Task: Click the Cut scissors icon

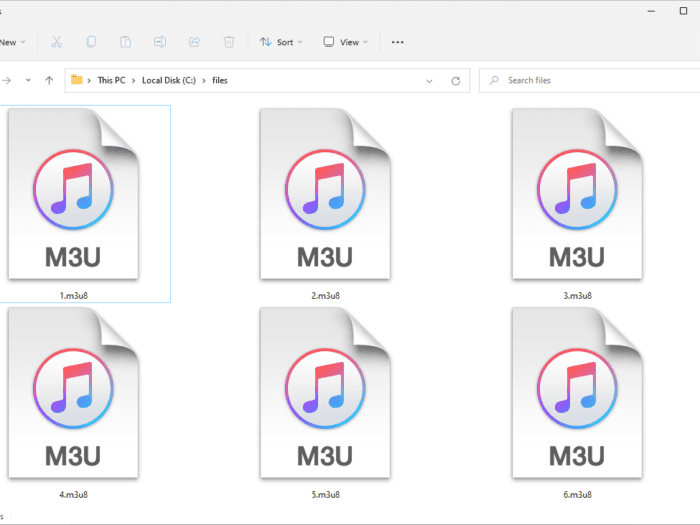Action: pyautogui.click(x=56, y=42)
